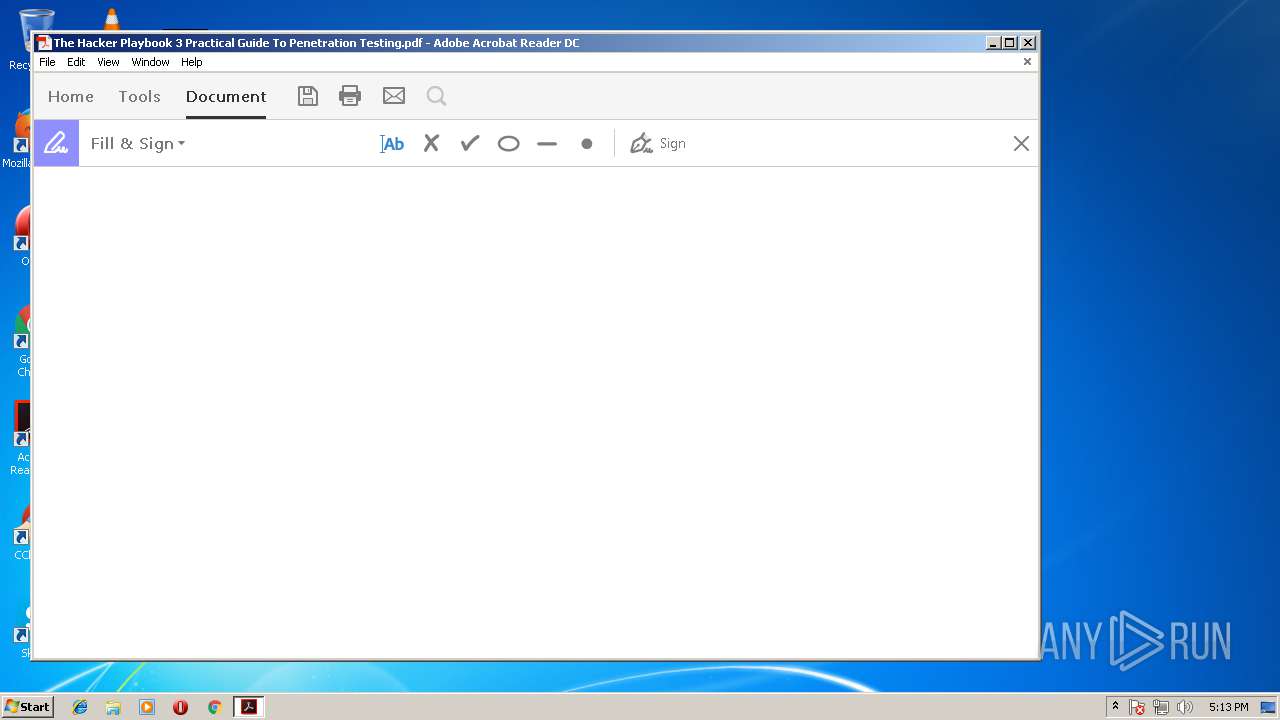1280x720 pixels.
Task: Click the 5:13 PM clock
Action: tap(1228, 707)
